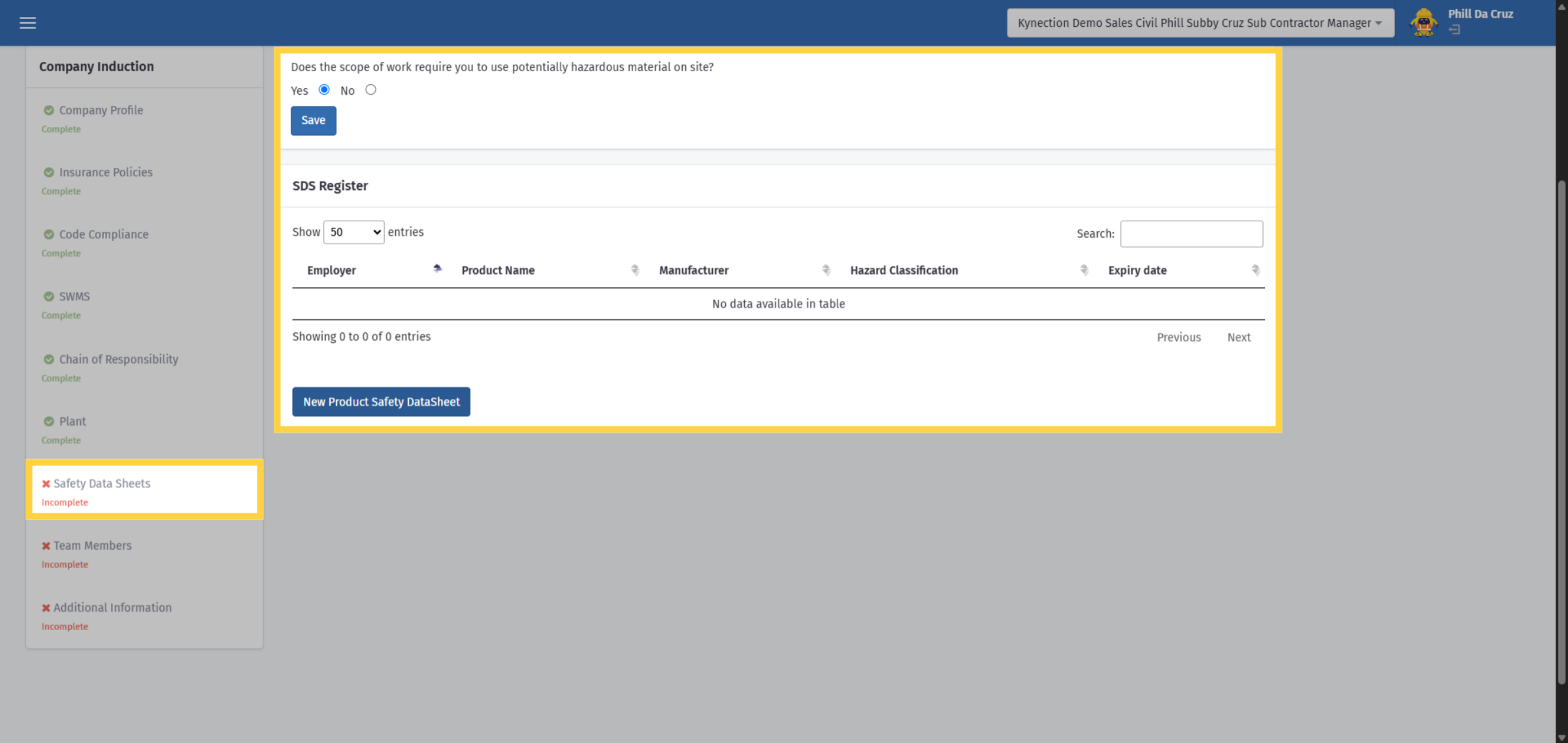Open the company role selector dropdown
Screen dimensions: 1568x743
coord(1200,23)
